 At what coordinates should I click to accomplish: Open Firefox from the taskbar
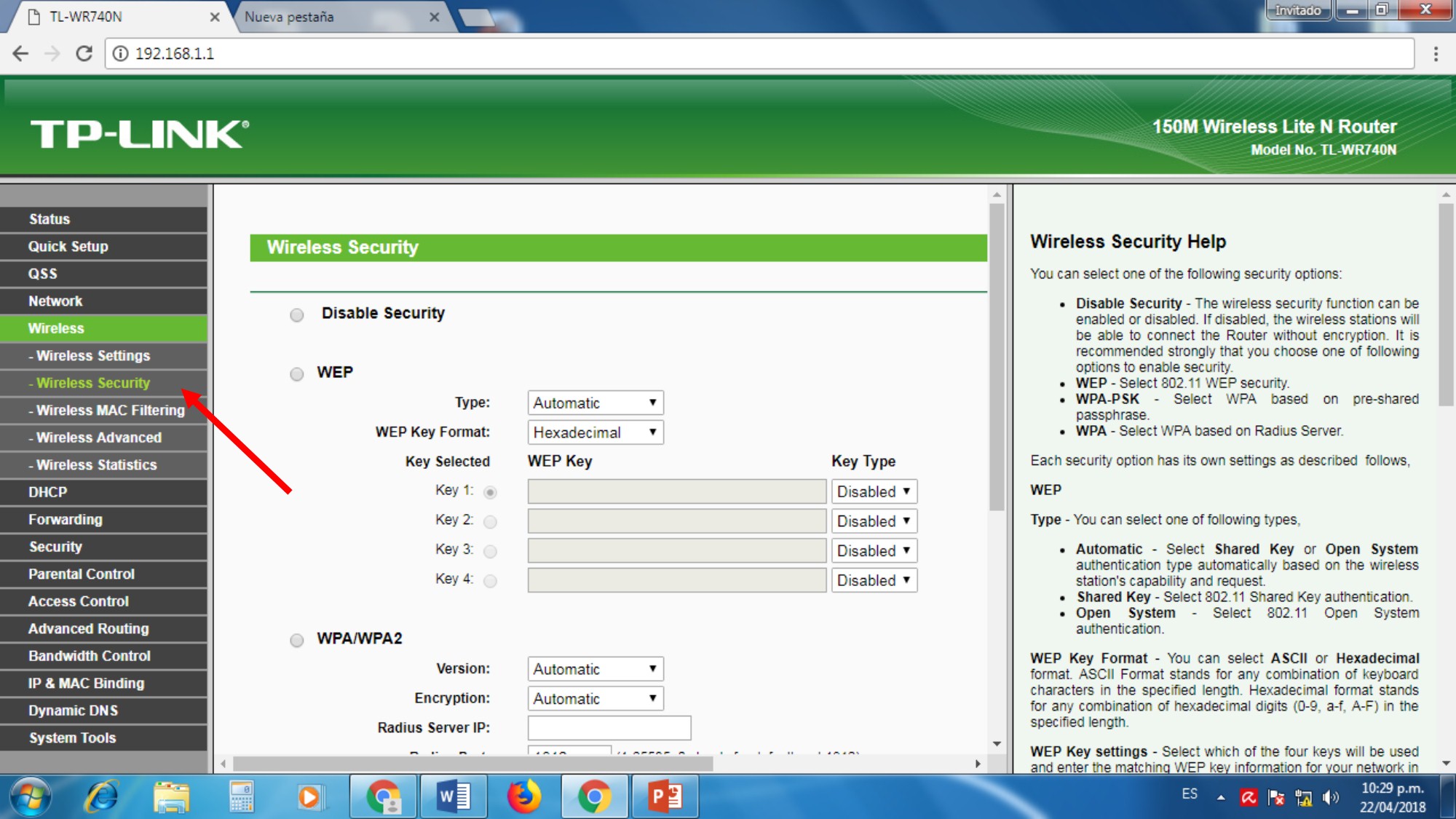tap(524, 797)
